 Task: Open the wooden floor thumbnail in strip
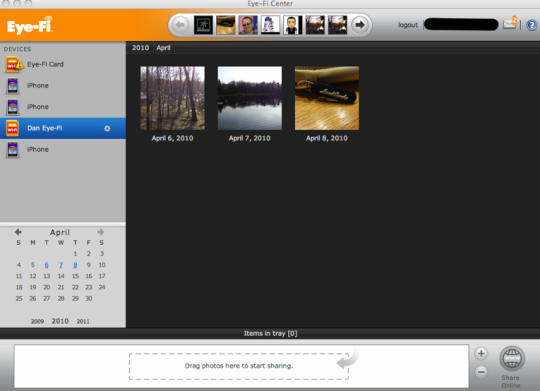tap(226, 25)
